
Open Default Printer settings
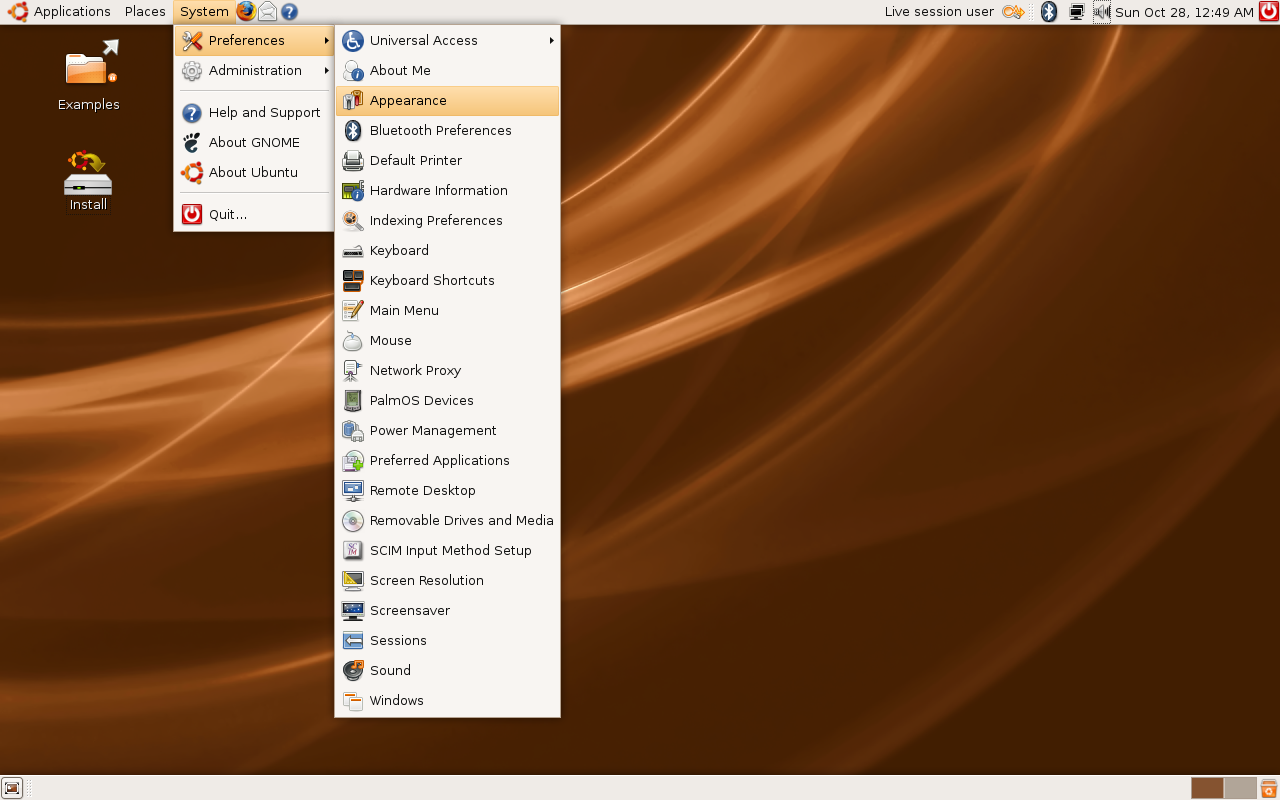(x=447, y=160)
